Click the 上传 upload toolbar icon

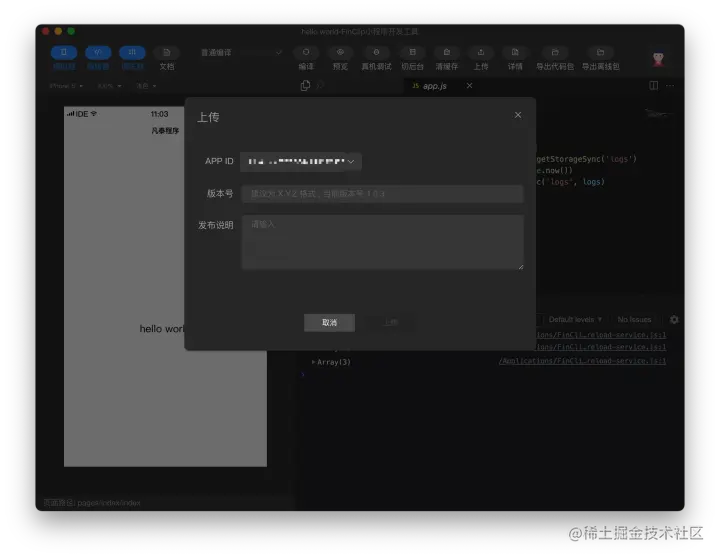[x=481, y=52]
